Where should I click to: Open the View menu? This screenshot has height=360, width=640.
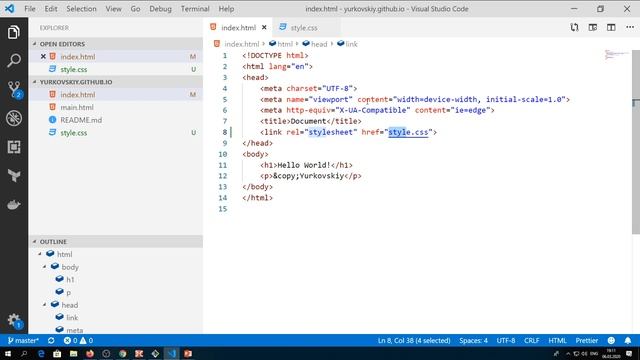pos(113,9)
